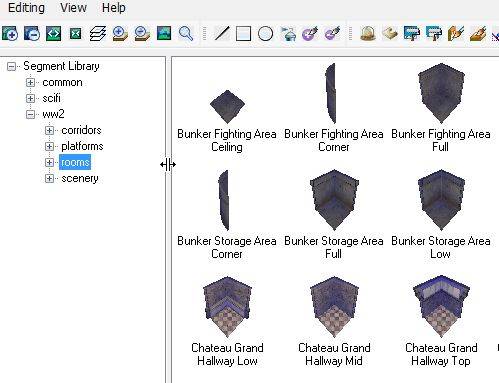Expand the scifi folder
This screenshot has height=383, width=499.
[x=30, y=98]
